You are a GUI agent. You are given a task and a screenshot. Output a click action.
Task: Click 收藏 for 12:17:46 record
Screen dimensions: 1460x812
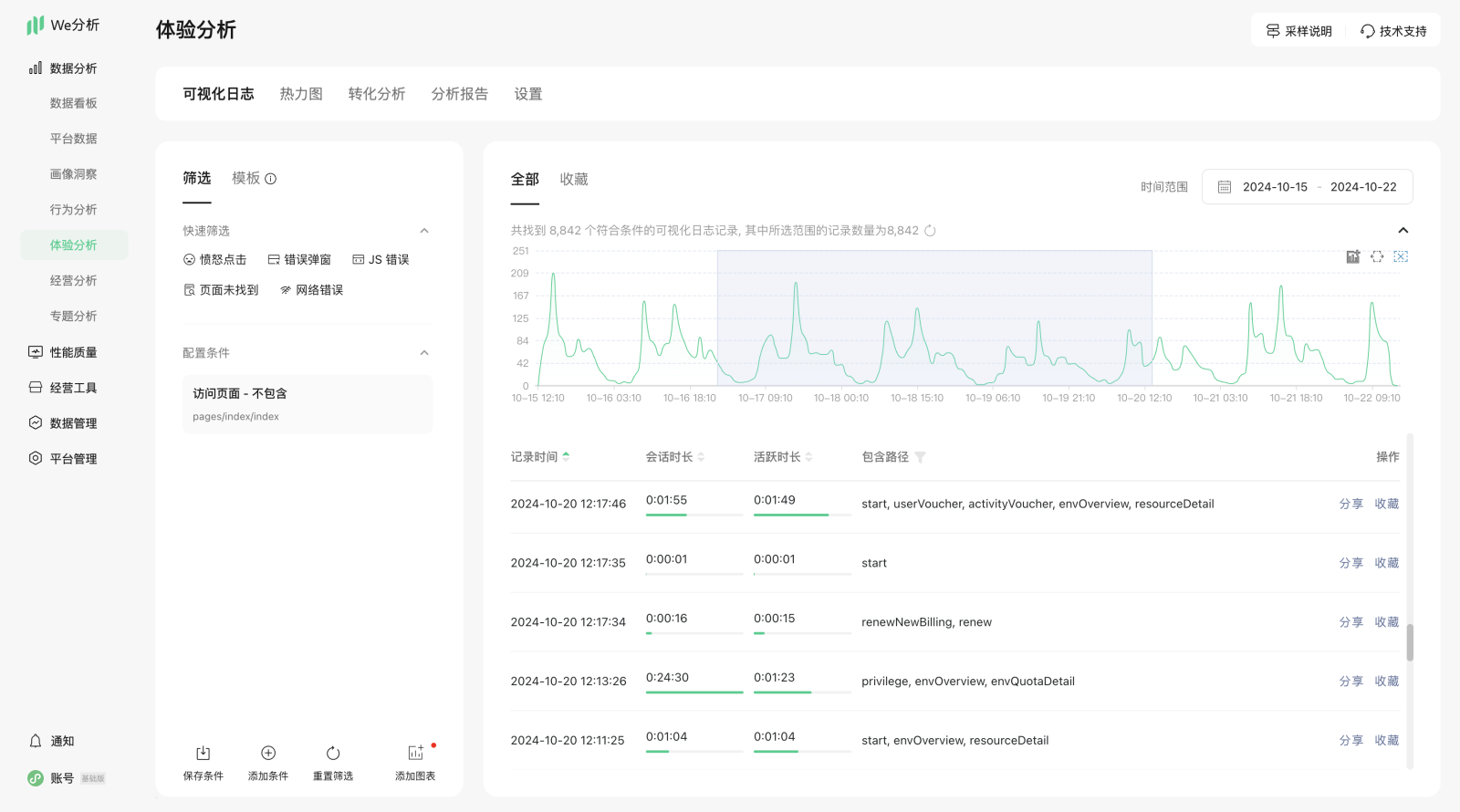click(x=1387, y=504)
